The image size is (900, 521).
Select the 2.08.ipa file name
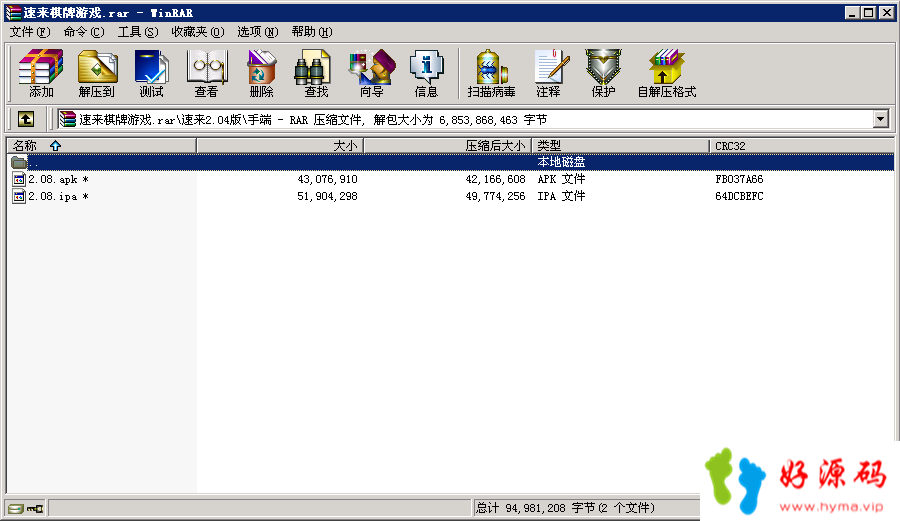[x=59, y=196]
